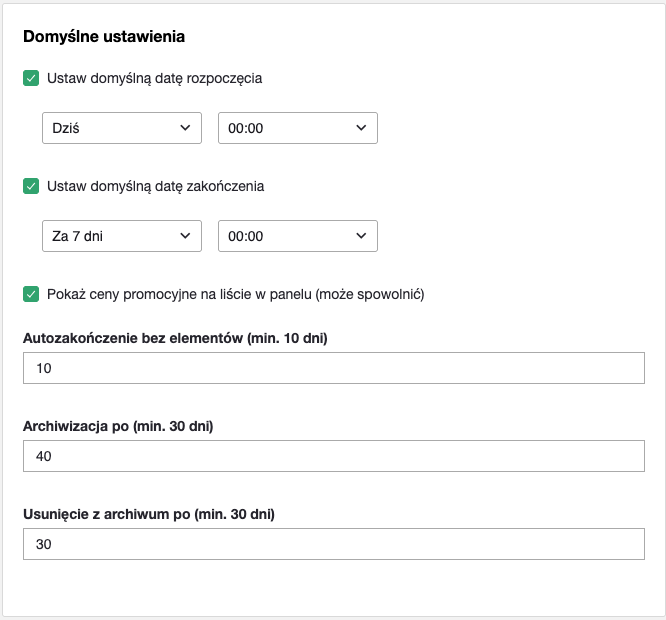The image size is (666, 620).
Task: Click the "Usunięcie z archiwum po" field label
Action: [x=148, y=514]
